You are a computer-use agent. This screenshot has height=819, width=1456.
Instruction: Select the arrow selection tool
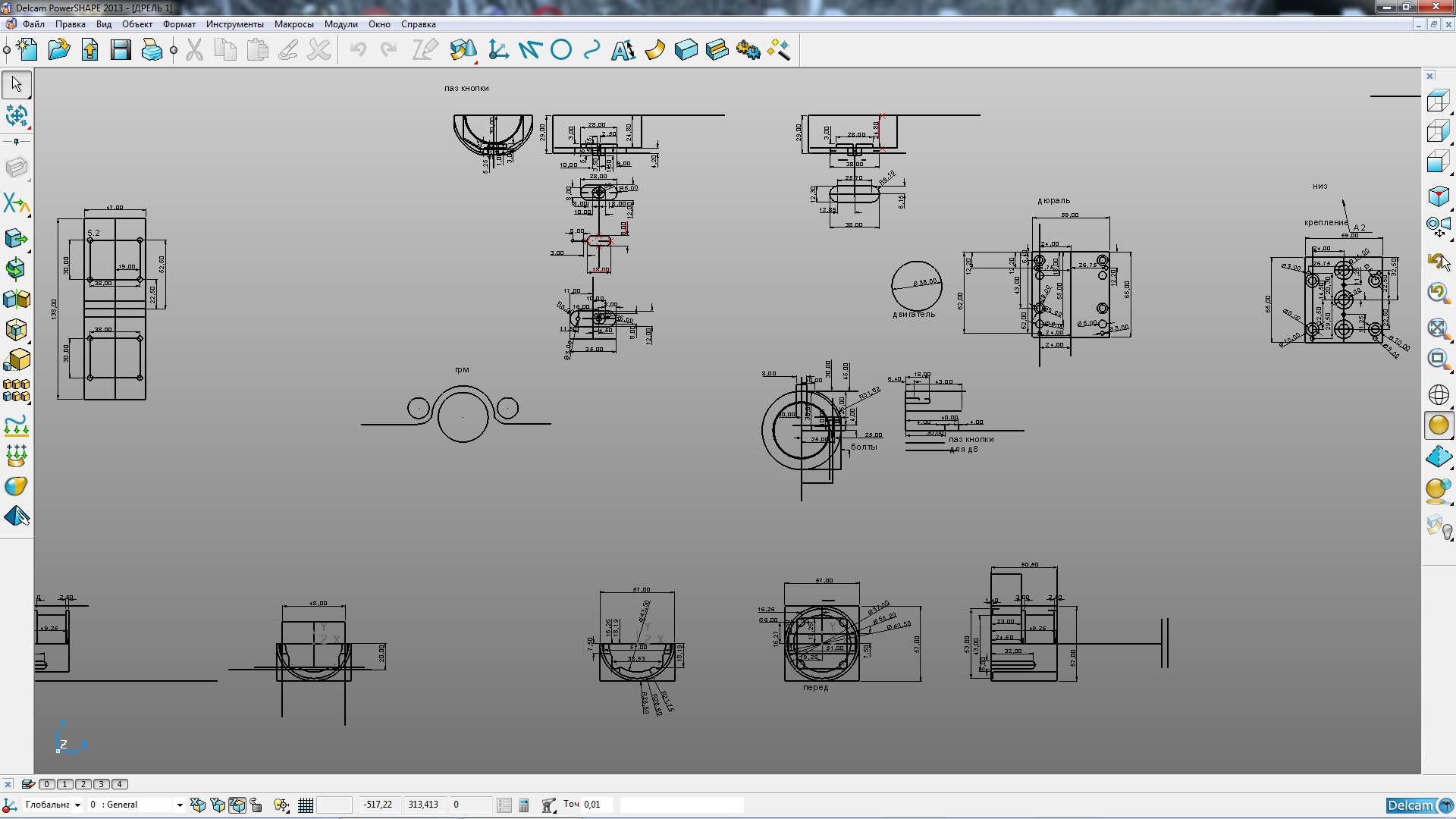(17, 84)
